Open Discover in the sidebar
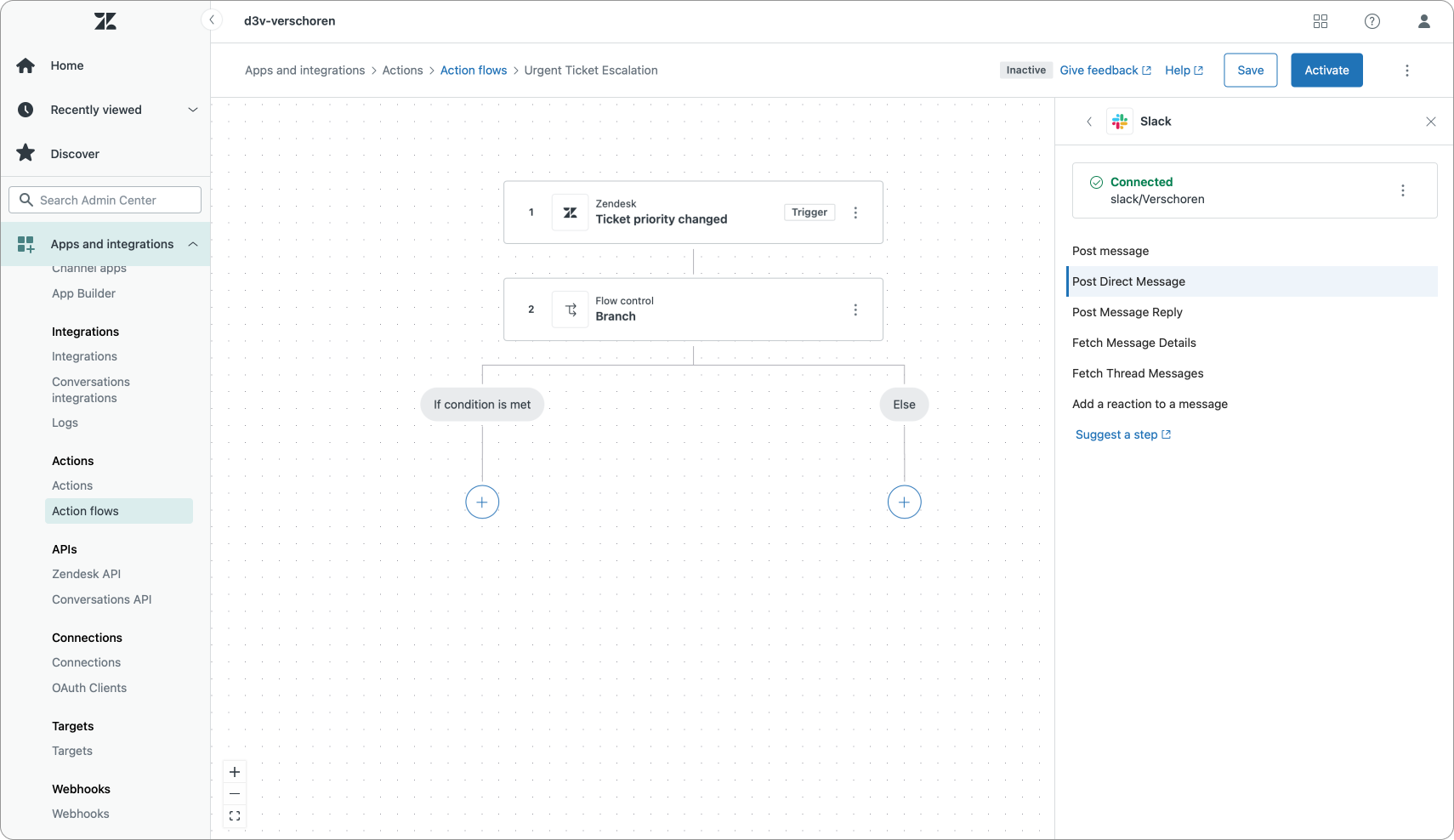This screenshot has width=1454, height=840. click(75, 154)
